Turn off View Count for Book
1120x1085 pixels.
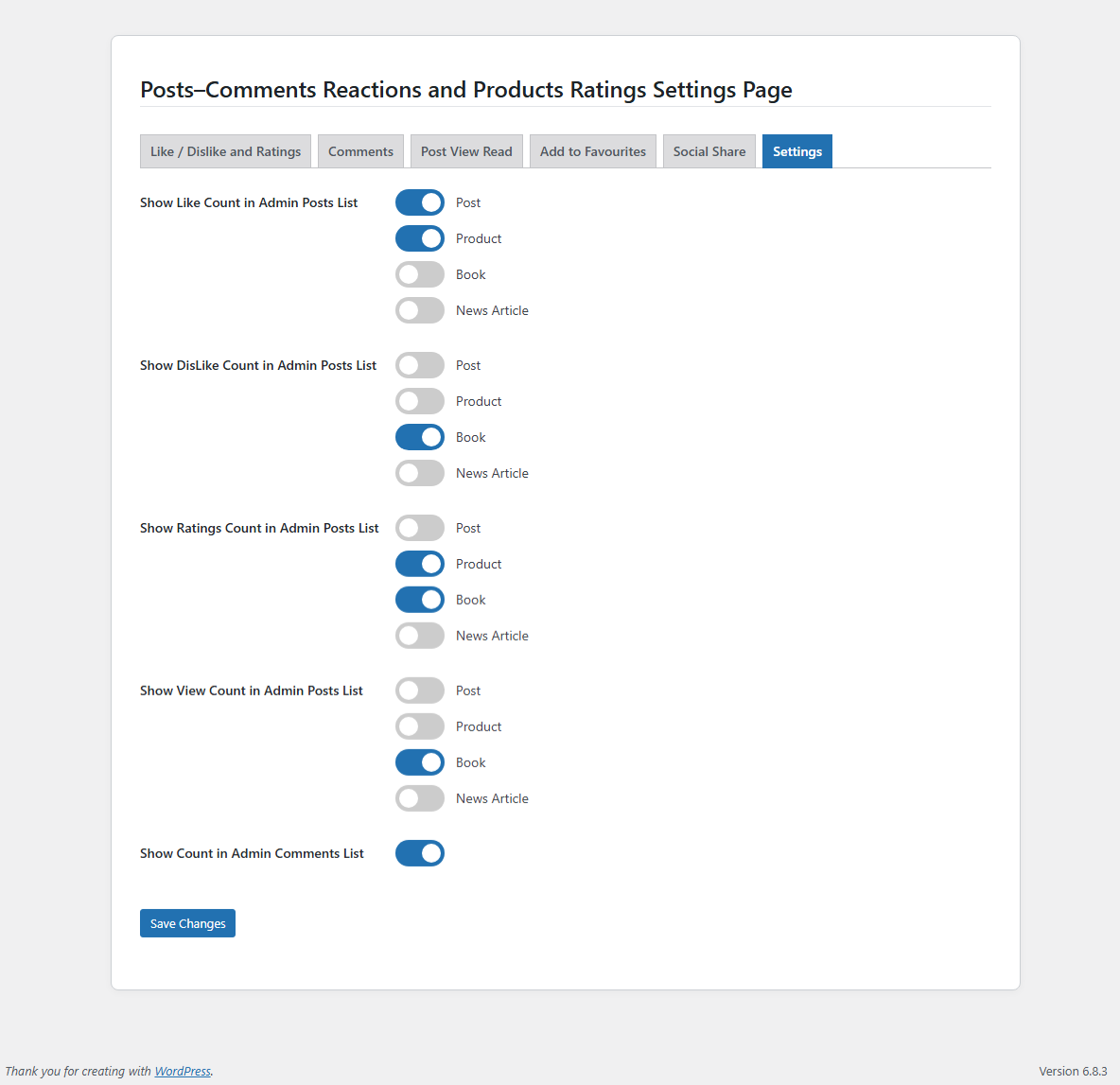(x=419, y=762)
